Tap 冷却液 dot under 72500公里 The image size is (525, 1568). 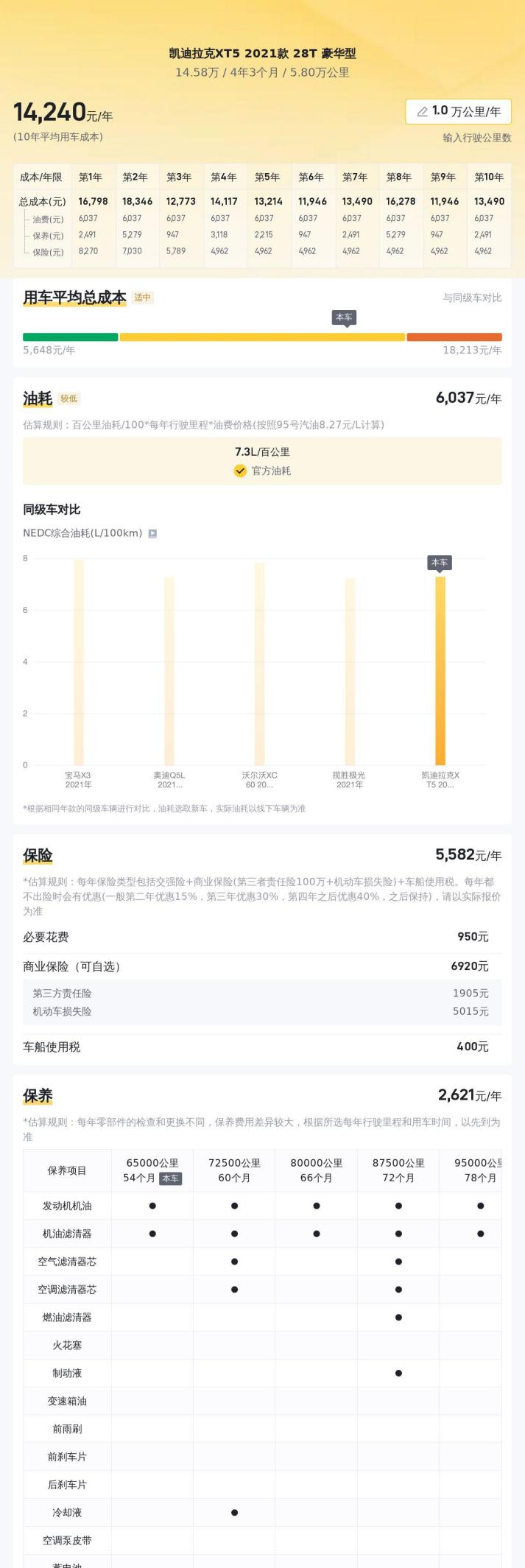(x=234, y=1512)
